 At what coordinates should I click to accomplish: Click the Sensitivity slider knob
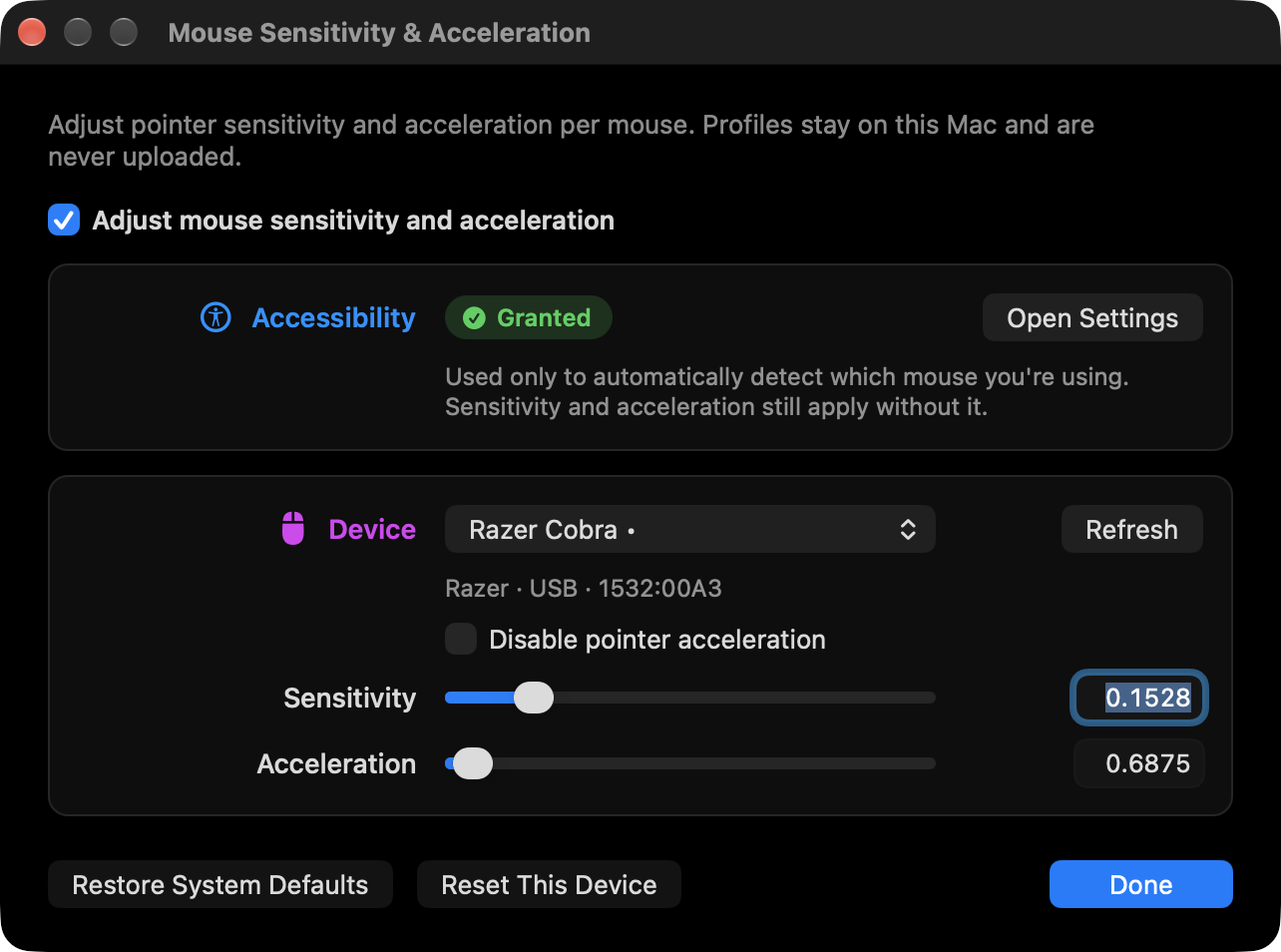coord(534,698)
